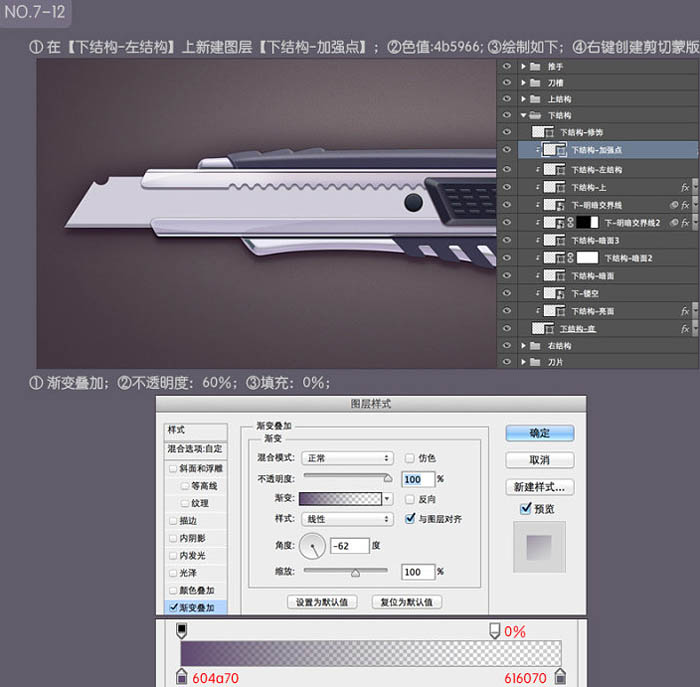Enable 光泽 effect checkbox
The width and height of the screenshot is (700, 687).
(x=173, y=573)
